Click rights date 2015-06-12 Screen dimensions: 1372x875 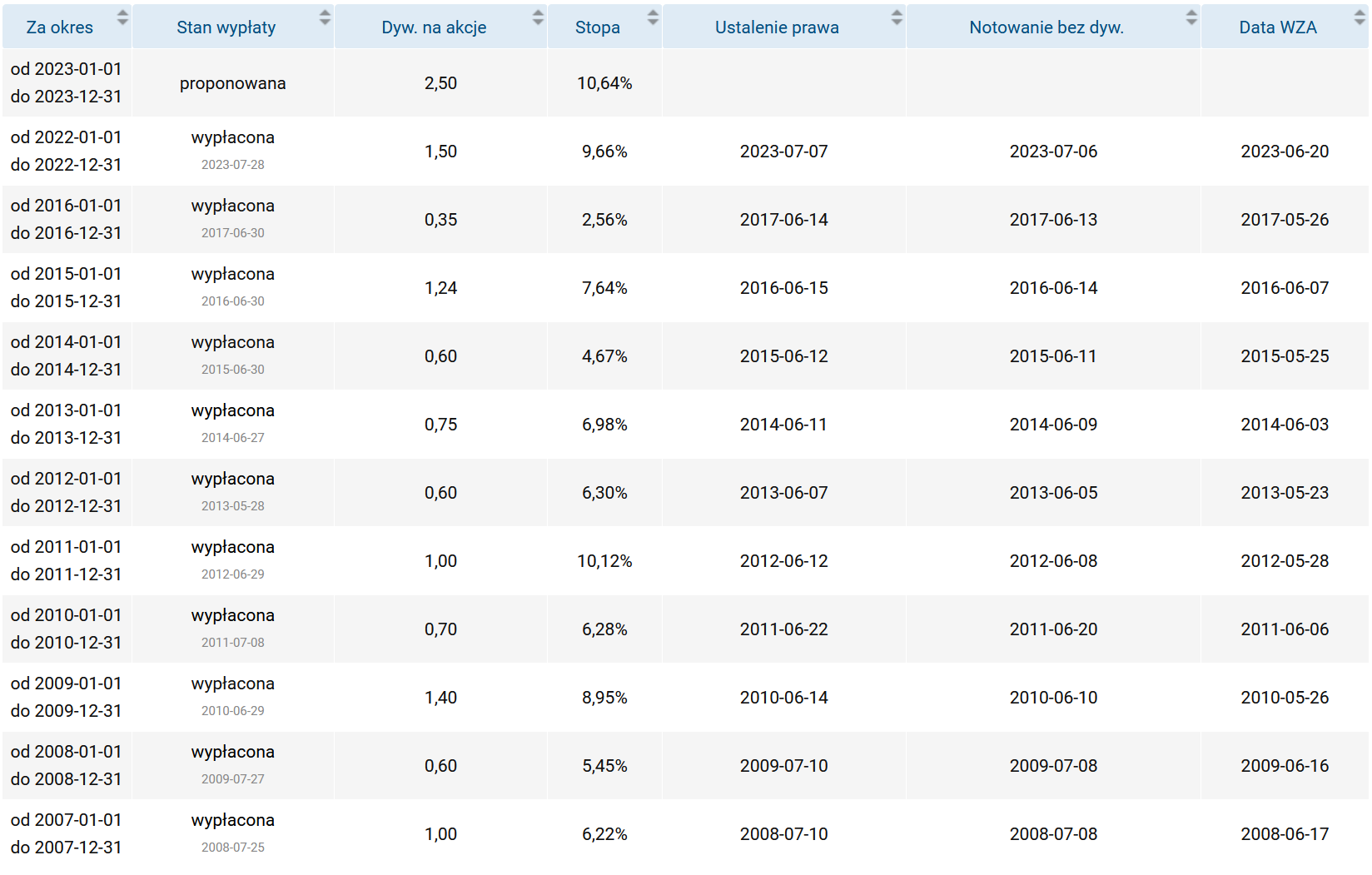(x=784, y=356)
